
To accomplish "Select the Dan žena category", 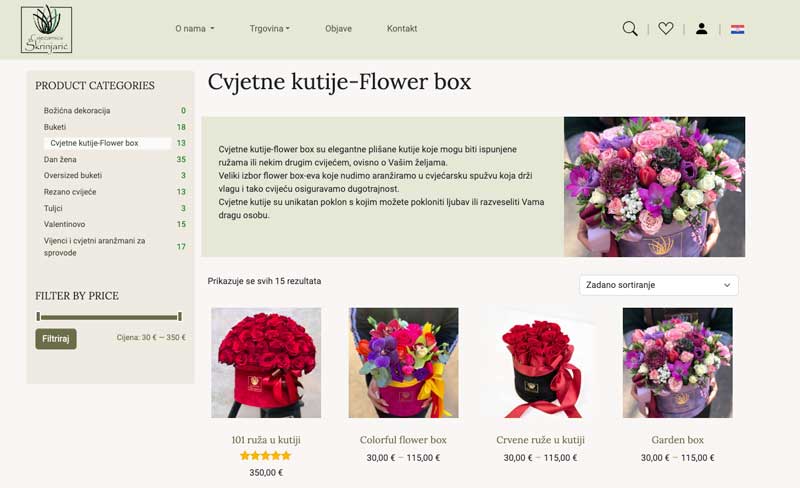I will 60,159.
